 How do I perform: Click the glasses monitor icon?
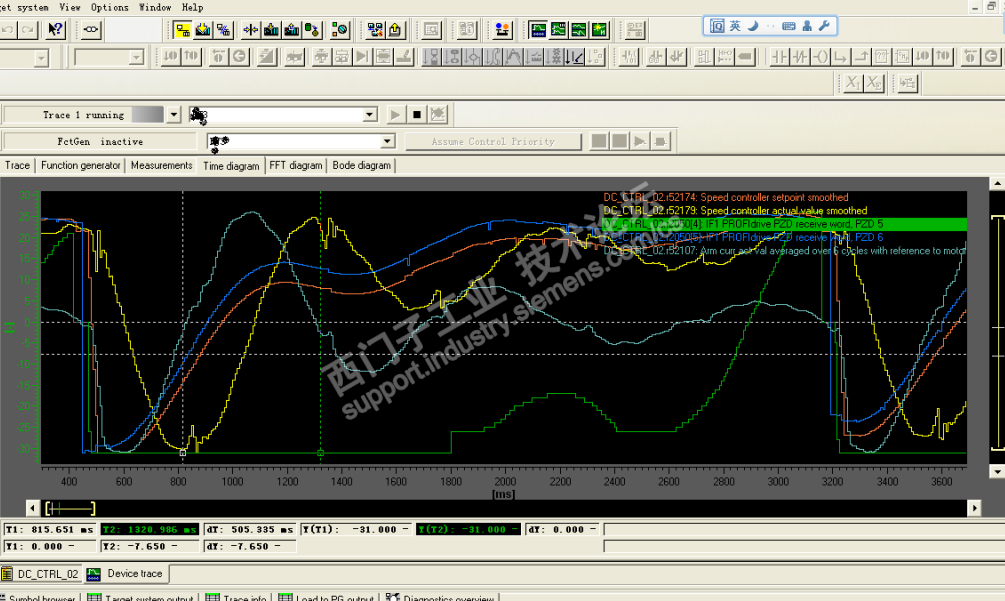click(x=91, y=29)
